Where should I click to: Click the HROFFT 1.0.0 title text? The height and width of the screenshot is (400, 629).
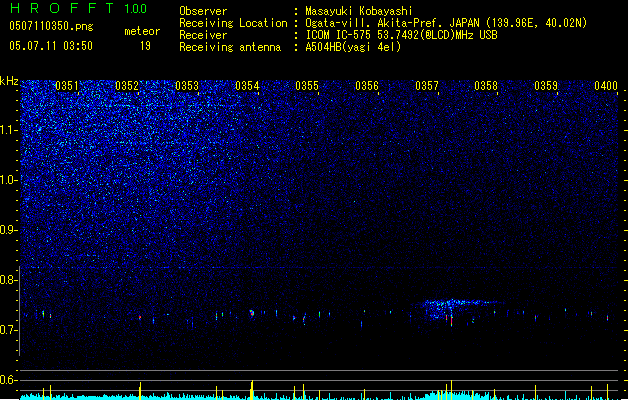tap(79, 8)
